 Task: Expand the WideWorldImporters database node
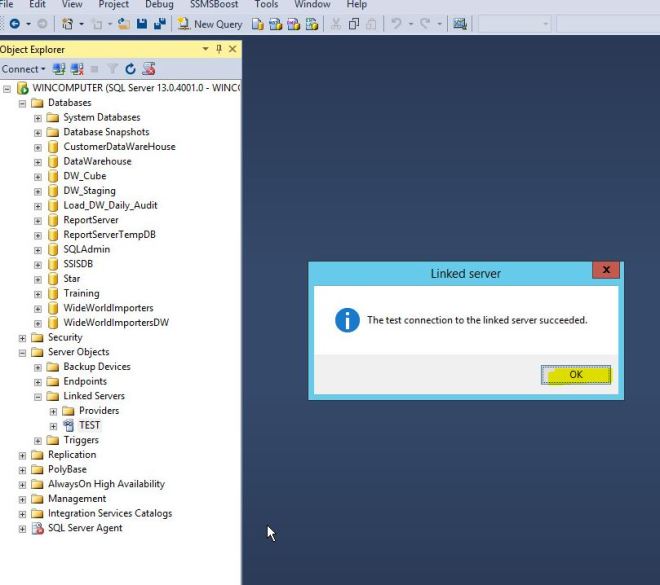point(38,308)
